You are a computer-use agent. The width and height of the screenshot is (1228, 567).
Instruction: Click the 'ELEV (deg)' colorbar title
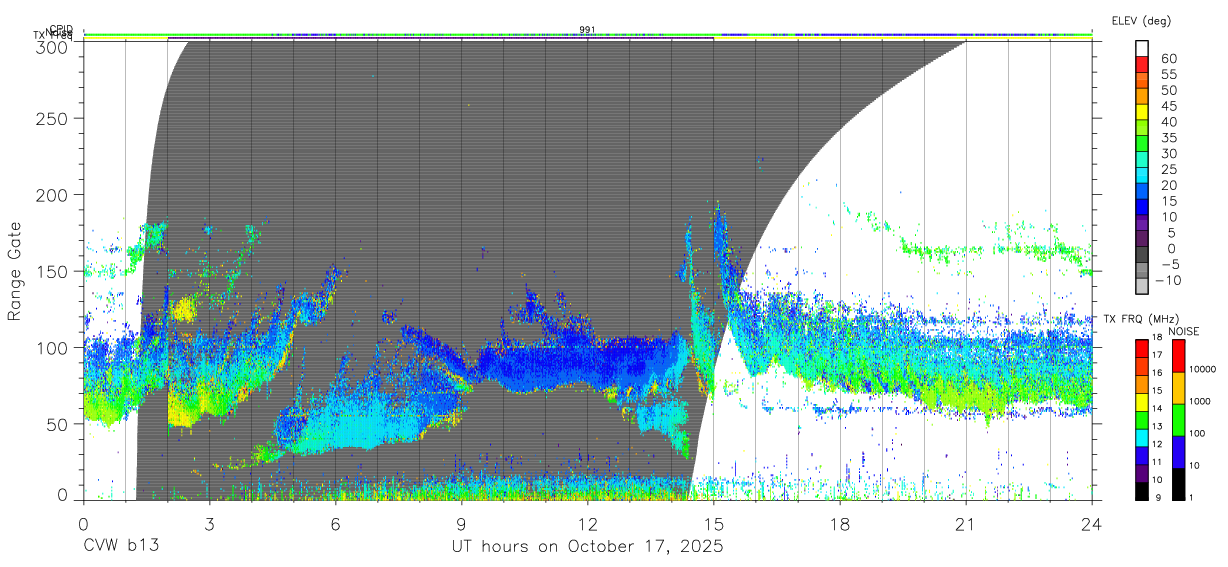point(1141,21)
